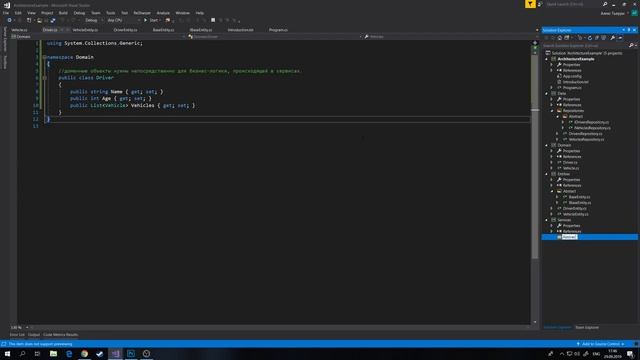Collapse the Services project node
This screenshot has height=360, width=640.
coord(547,220)
